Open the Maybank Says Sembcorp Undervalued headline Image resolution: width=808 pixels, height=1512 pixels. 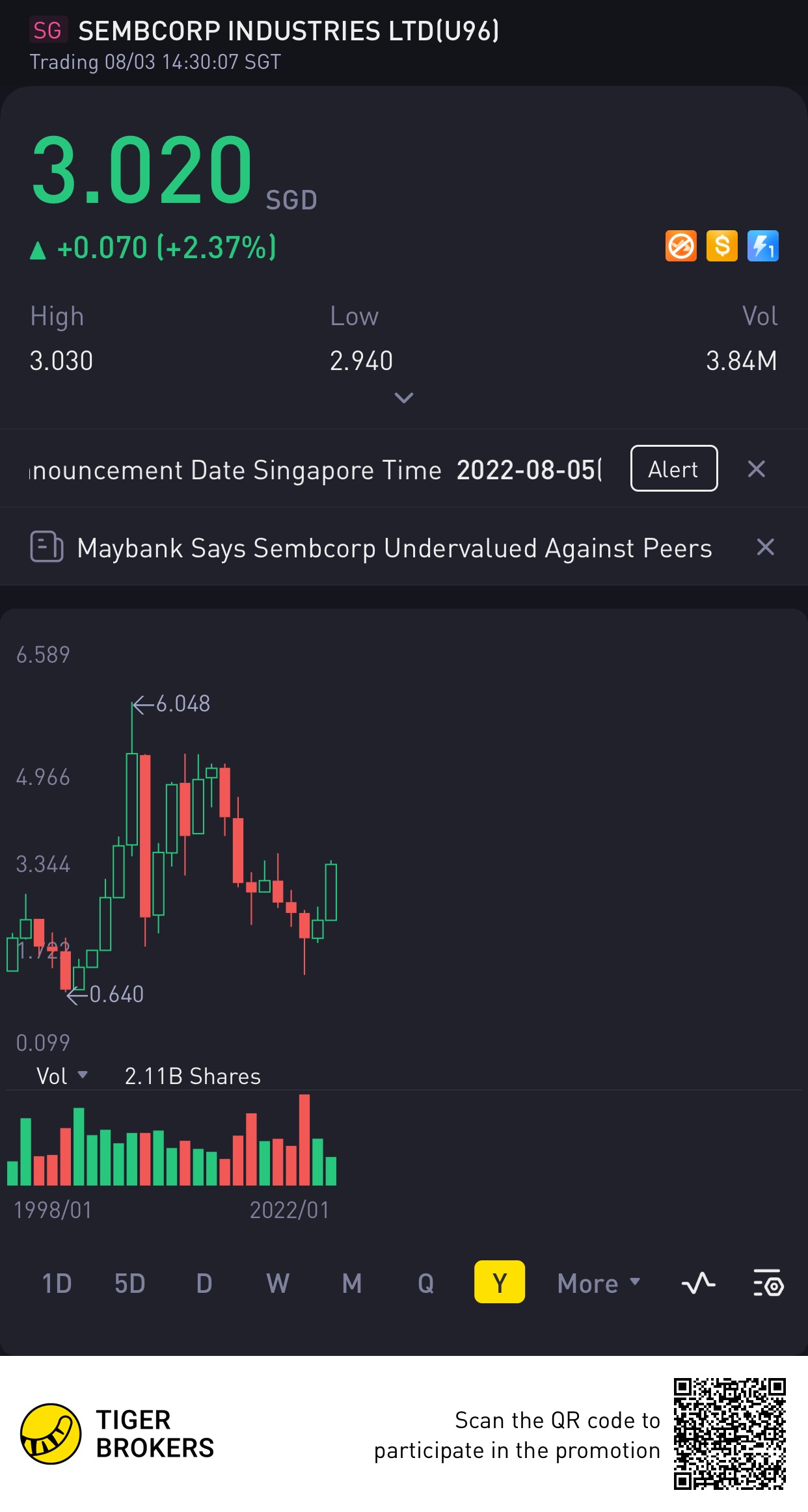coord(394,548)
